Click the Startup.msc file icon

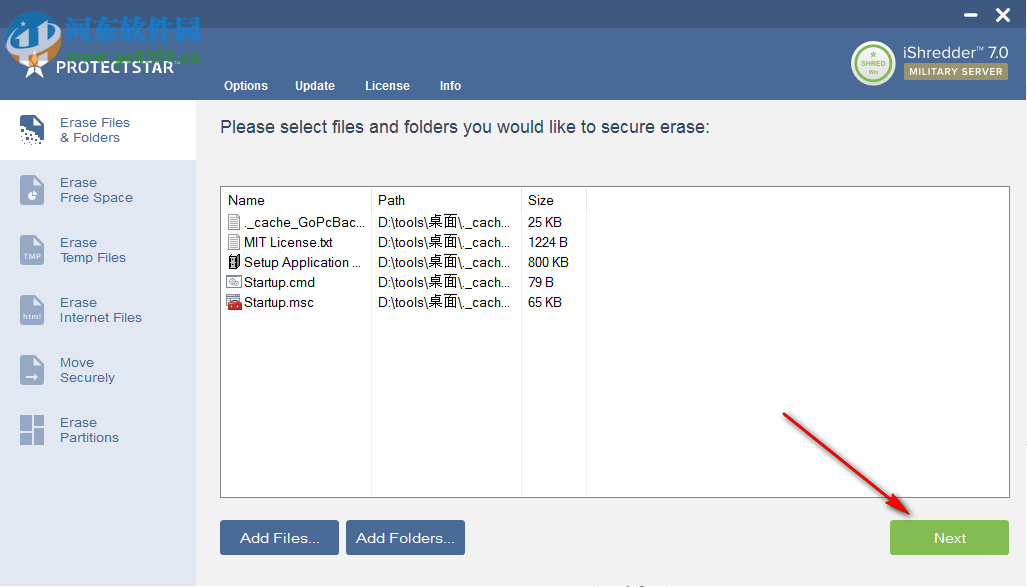tap(234, 302)
